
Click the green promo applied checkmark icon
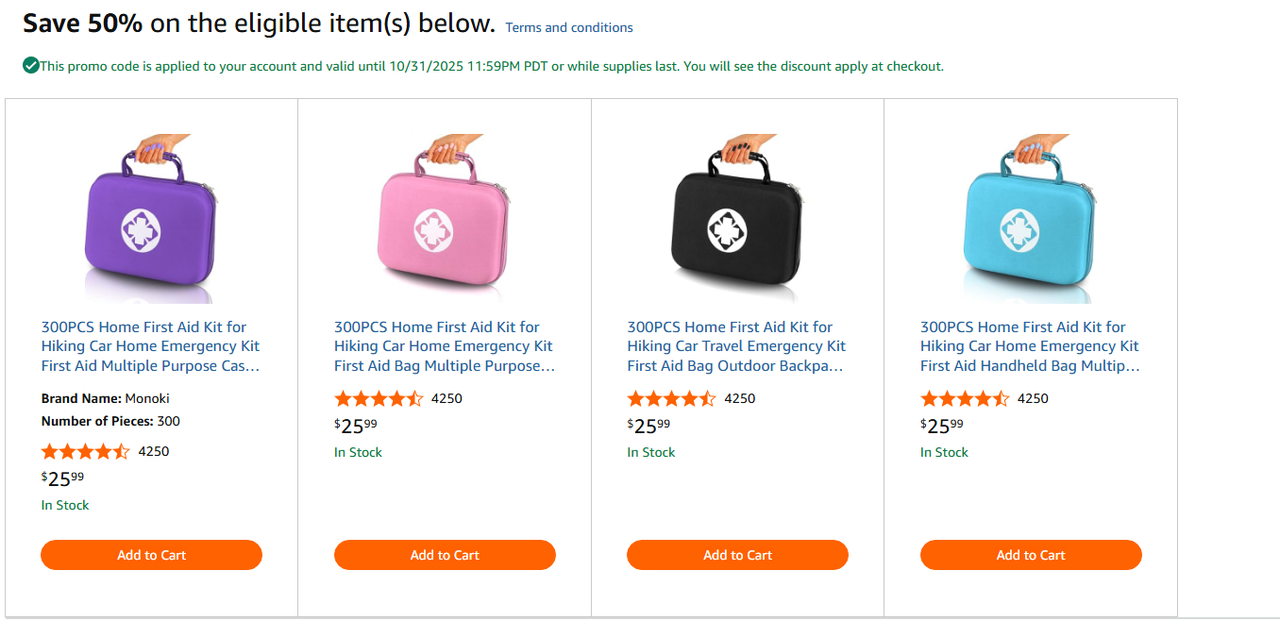coord(31,66)
